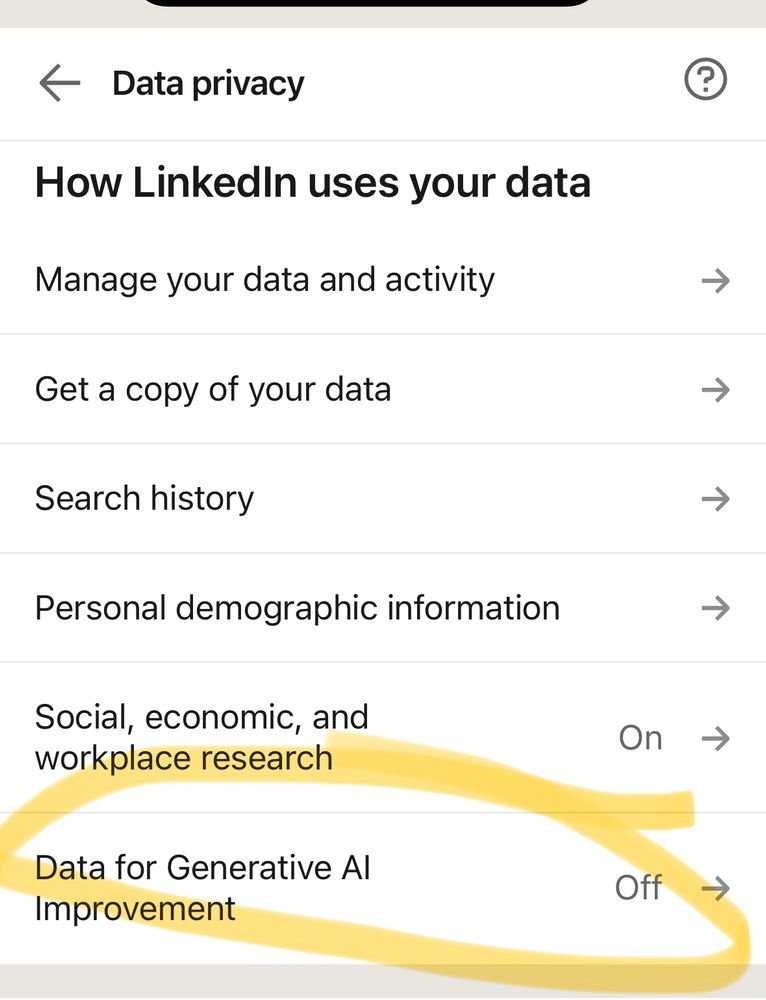766x1000 pixels.
Task: Select the Data privacy header
Action: (x=208, y=83)
